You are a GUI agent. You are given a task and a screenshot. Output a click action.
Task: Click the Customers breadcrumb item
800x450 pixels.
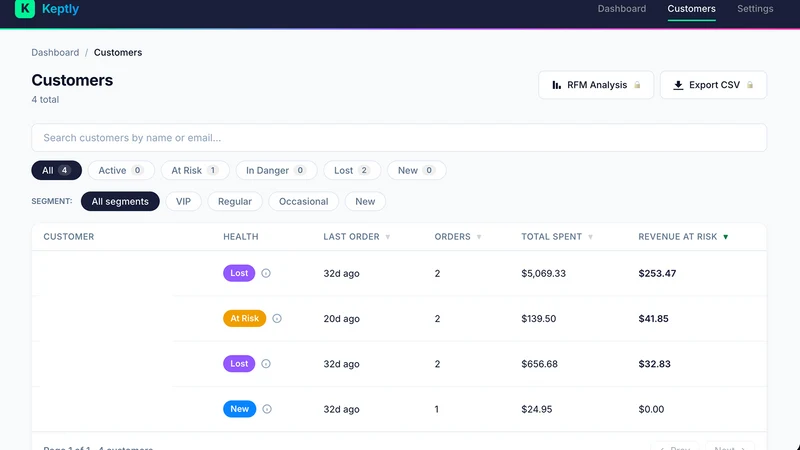click(118, 53)
